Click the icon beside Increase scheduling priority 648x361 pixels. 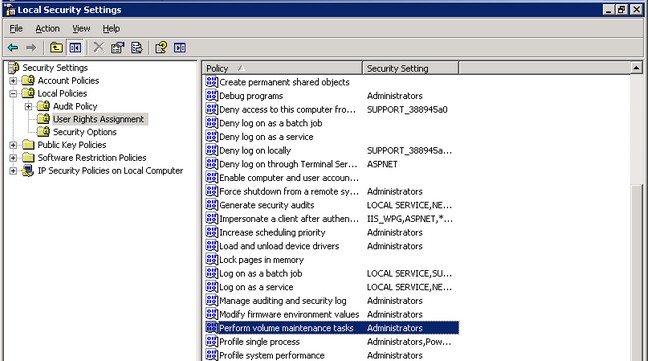tap(212, 232)
